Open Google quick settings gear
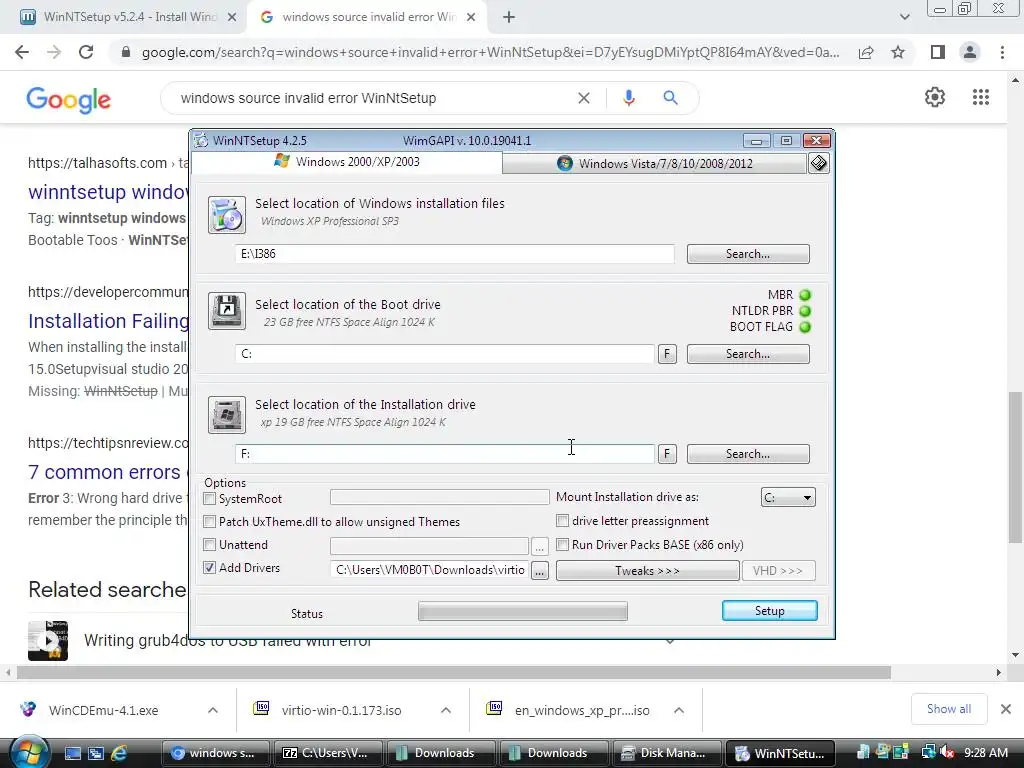Viewport: 1024px width, 768px height. click(x=935, y=97)
